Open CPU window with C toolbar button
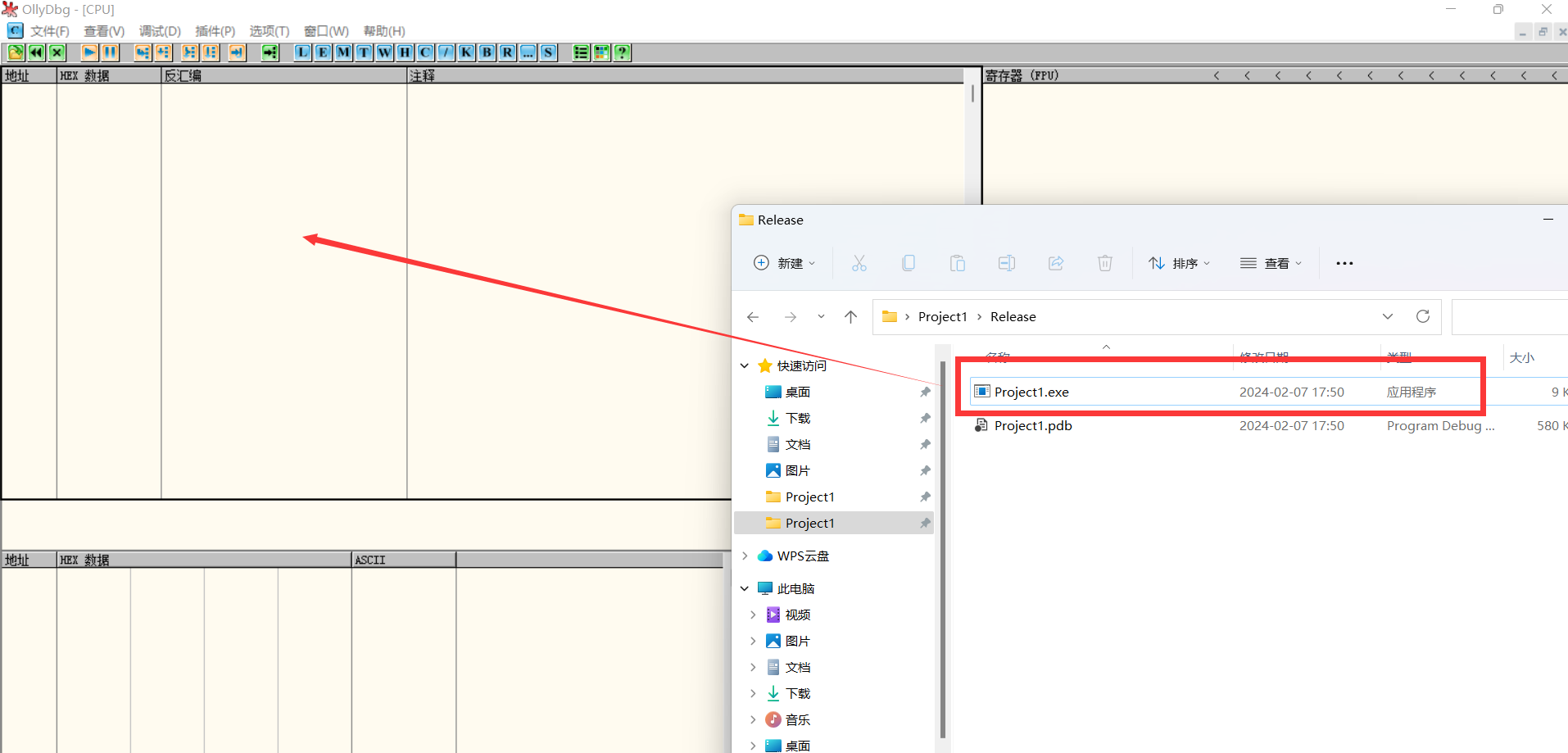 [426, 52]
